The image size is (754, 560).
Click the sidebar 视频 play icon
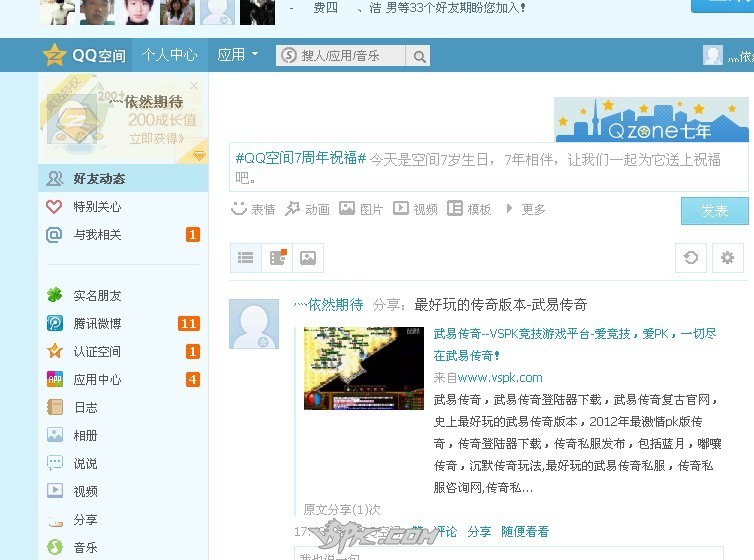point(55,491)
